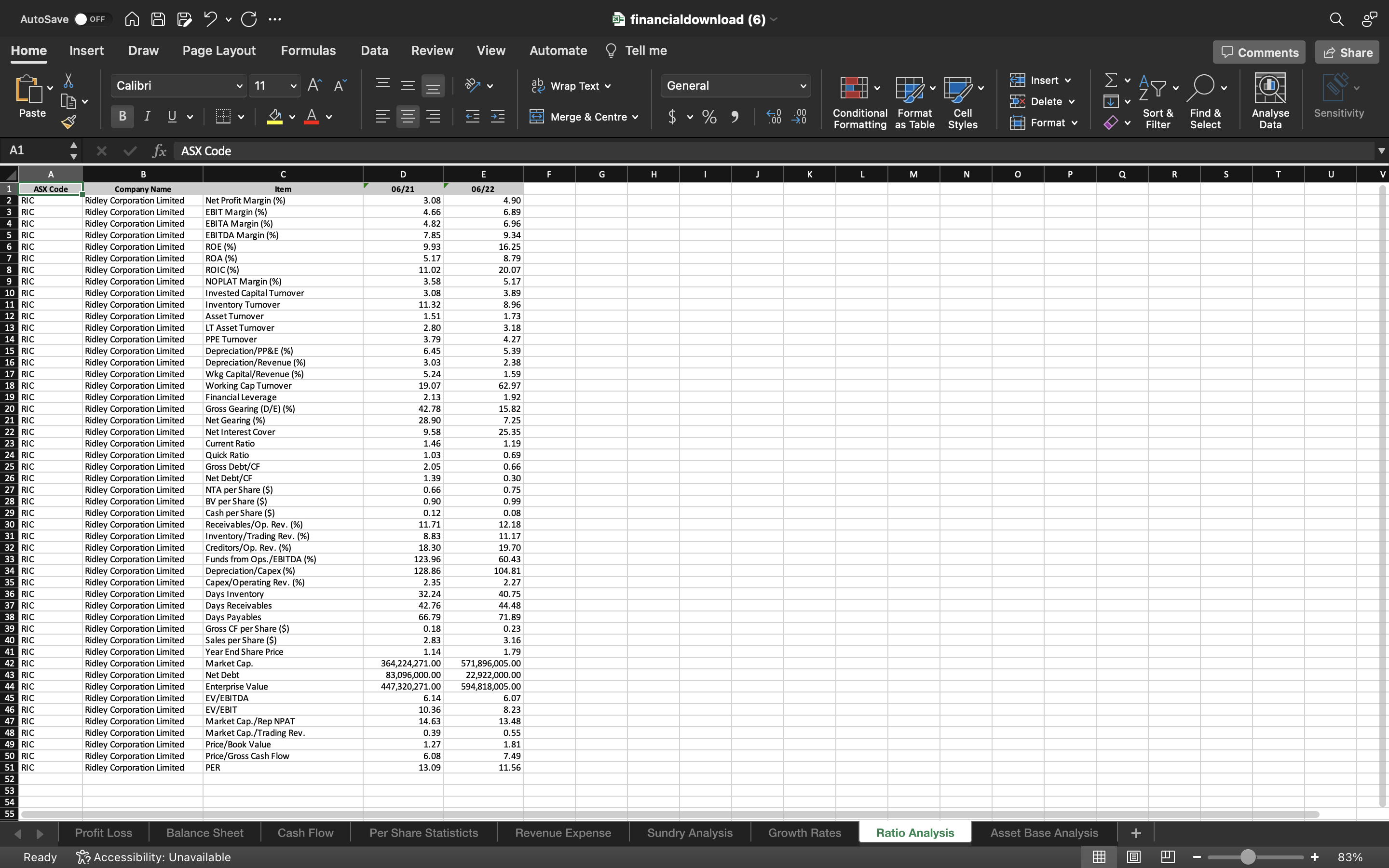This screenshot has width=1389, height=868.
Task: Adjust the zoom slider handle
Action: coord(1248,857)
